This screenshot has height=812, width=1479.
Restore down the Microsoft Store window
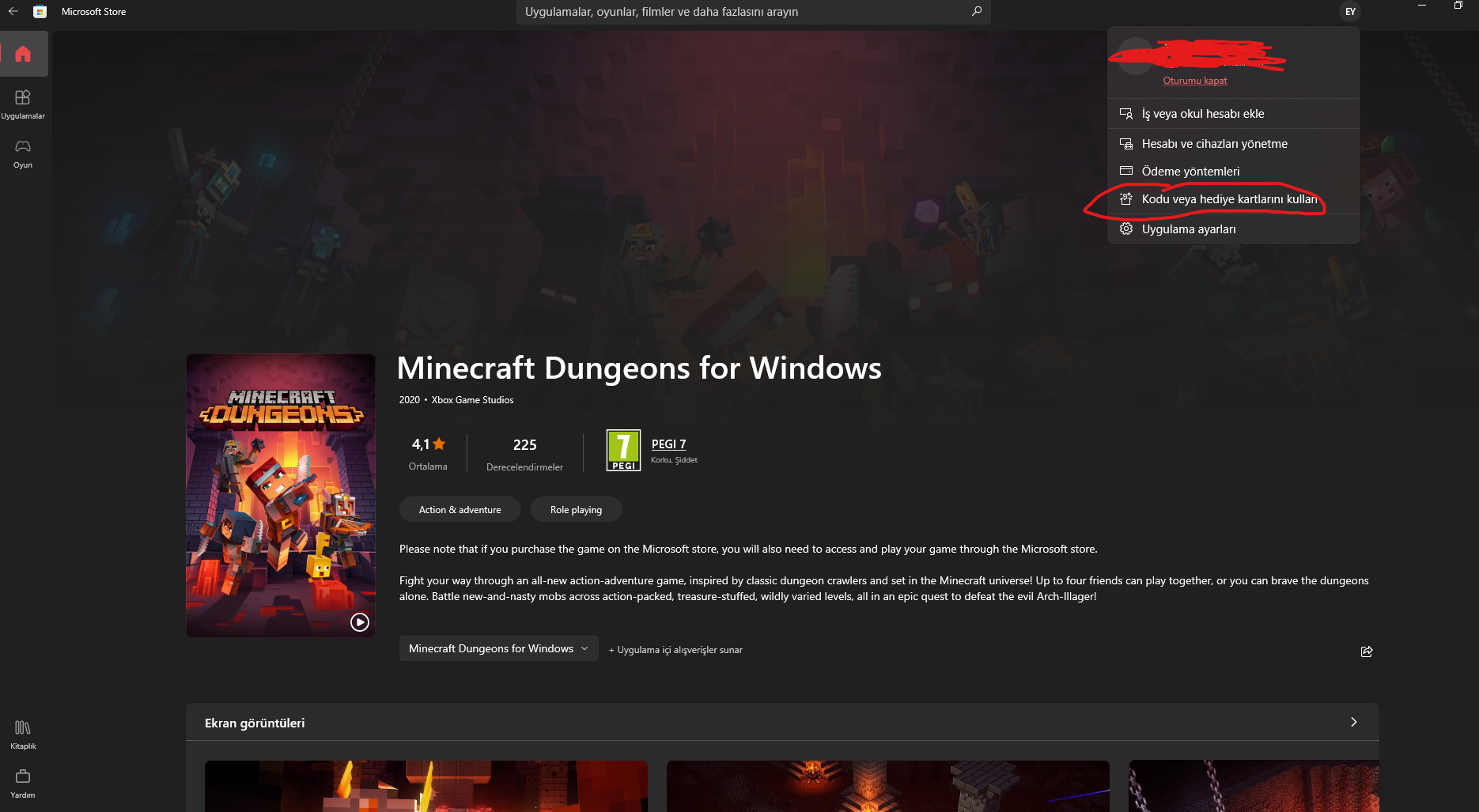[1458, 6]
